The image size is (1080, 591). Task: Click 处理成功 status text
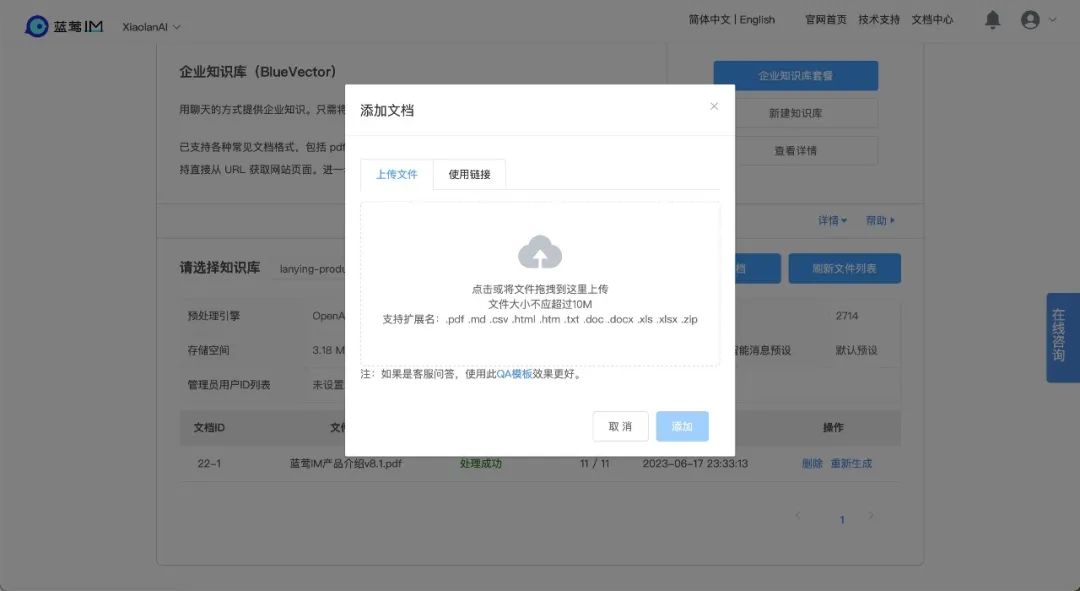coord(481,464)
